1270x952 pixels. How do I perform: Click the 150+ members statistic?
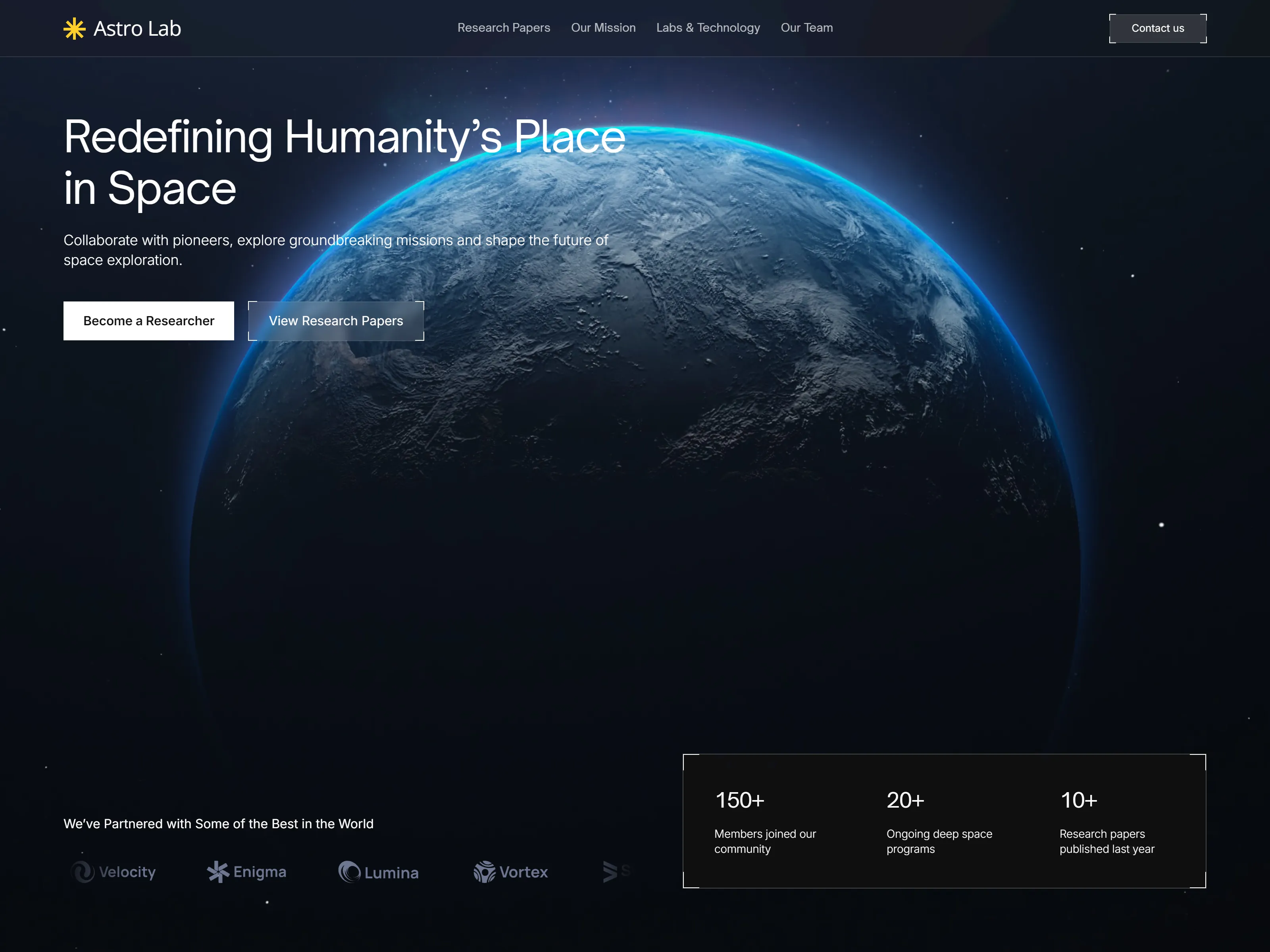[x=739, y=800]
